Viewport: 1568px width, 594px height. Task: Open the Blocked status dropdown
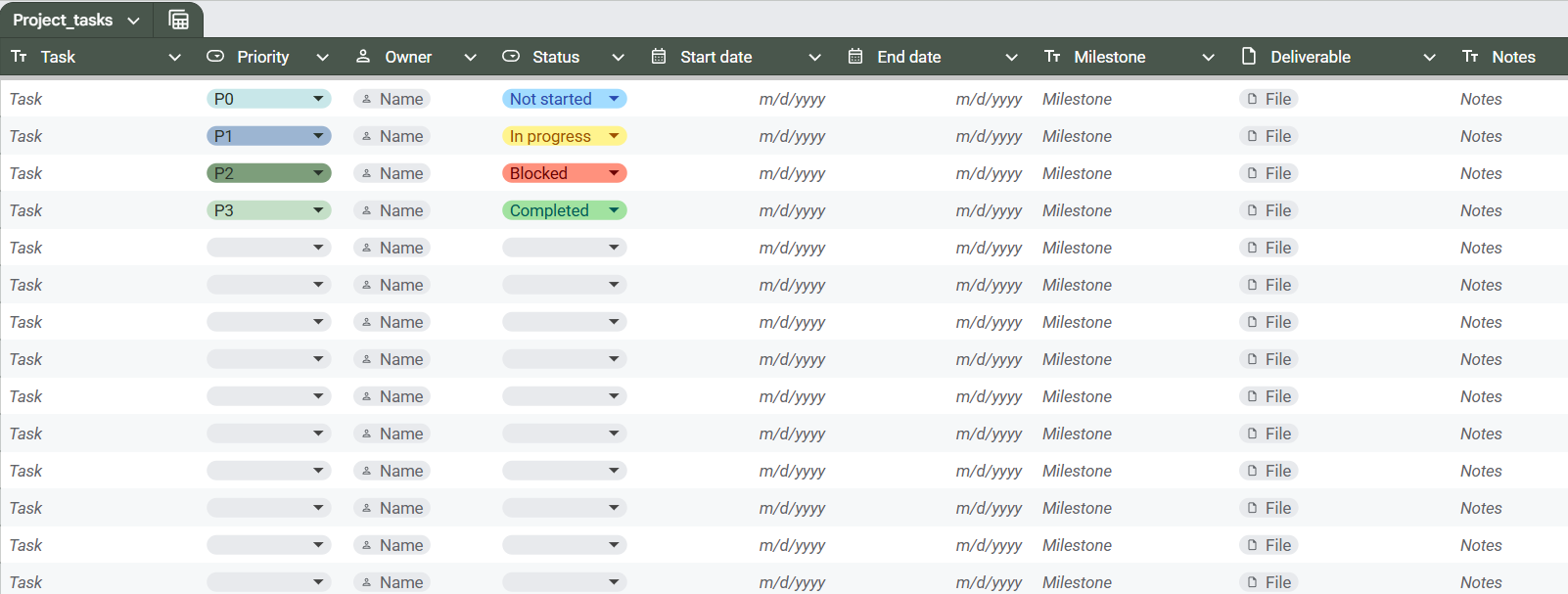565,173
